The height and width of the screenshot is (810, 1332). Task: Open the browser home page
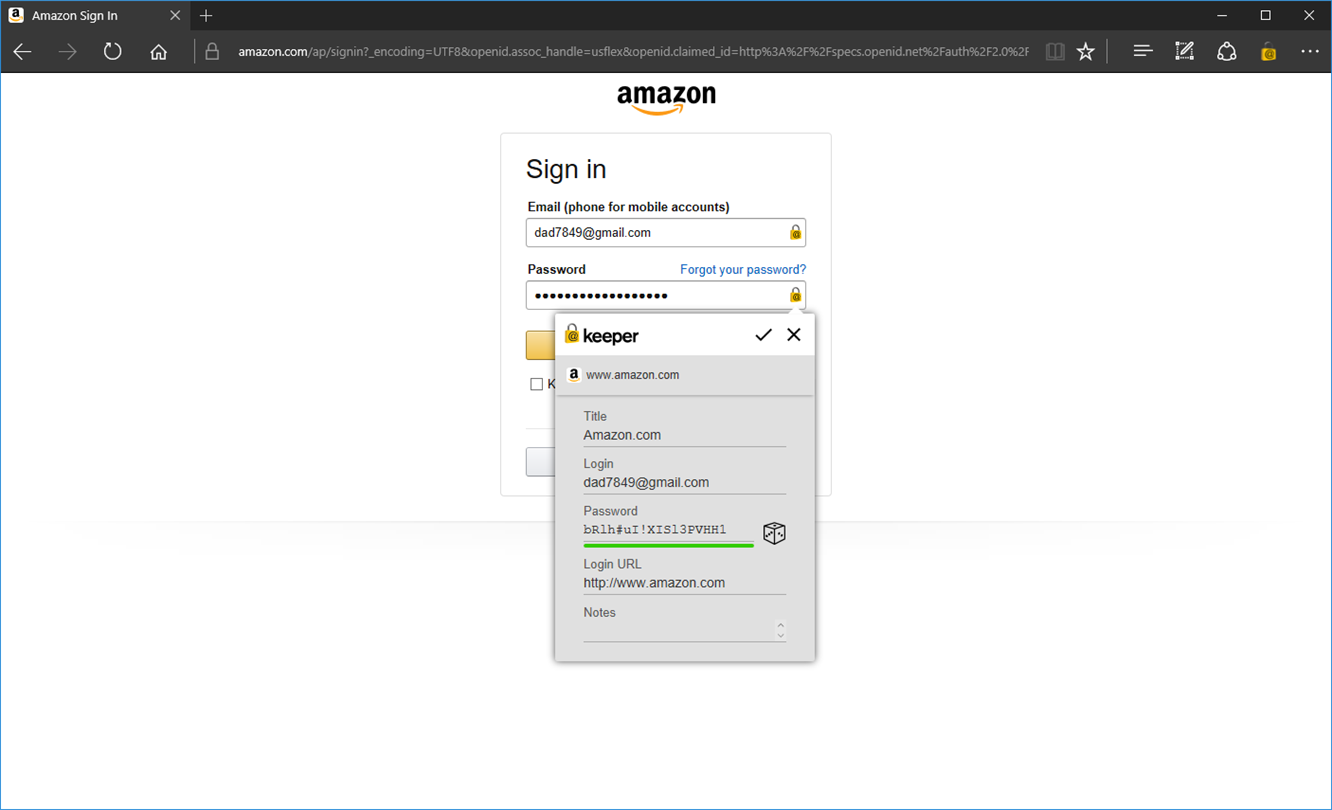(158, 52)
